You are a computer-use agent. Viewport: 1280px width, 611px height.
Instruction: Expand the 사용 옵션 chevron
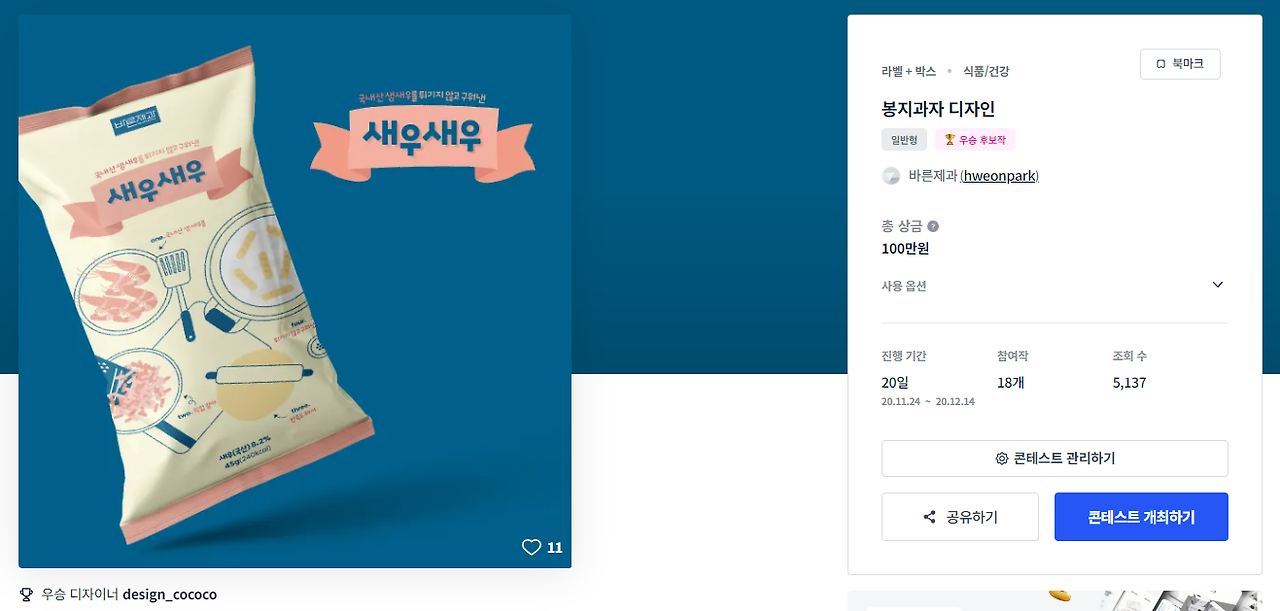point(1217,285)
